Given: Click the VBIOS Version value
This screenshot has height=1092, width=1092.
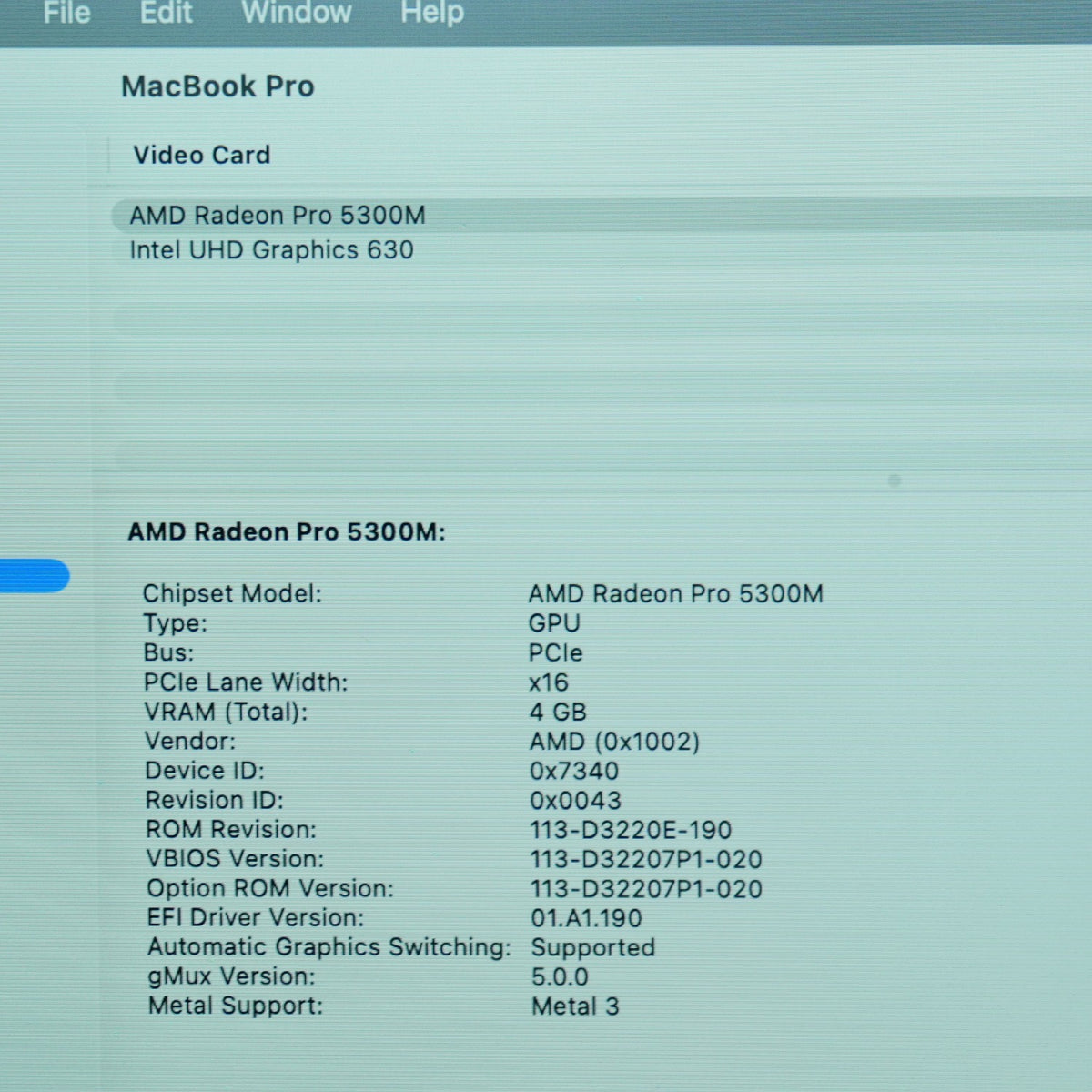Looking at the screenshot, I should pos(647,859).
